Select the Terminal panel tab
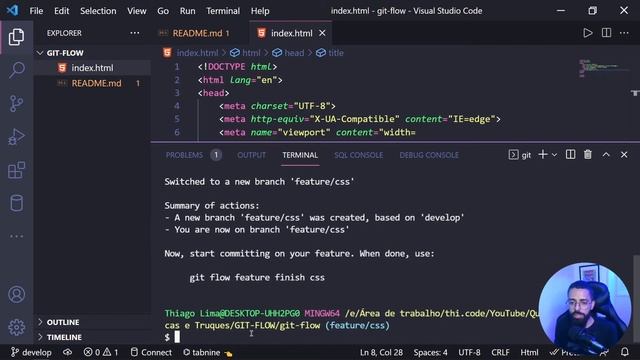The image size is (640, 360). pyautogui.click(x=300, y=155)
